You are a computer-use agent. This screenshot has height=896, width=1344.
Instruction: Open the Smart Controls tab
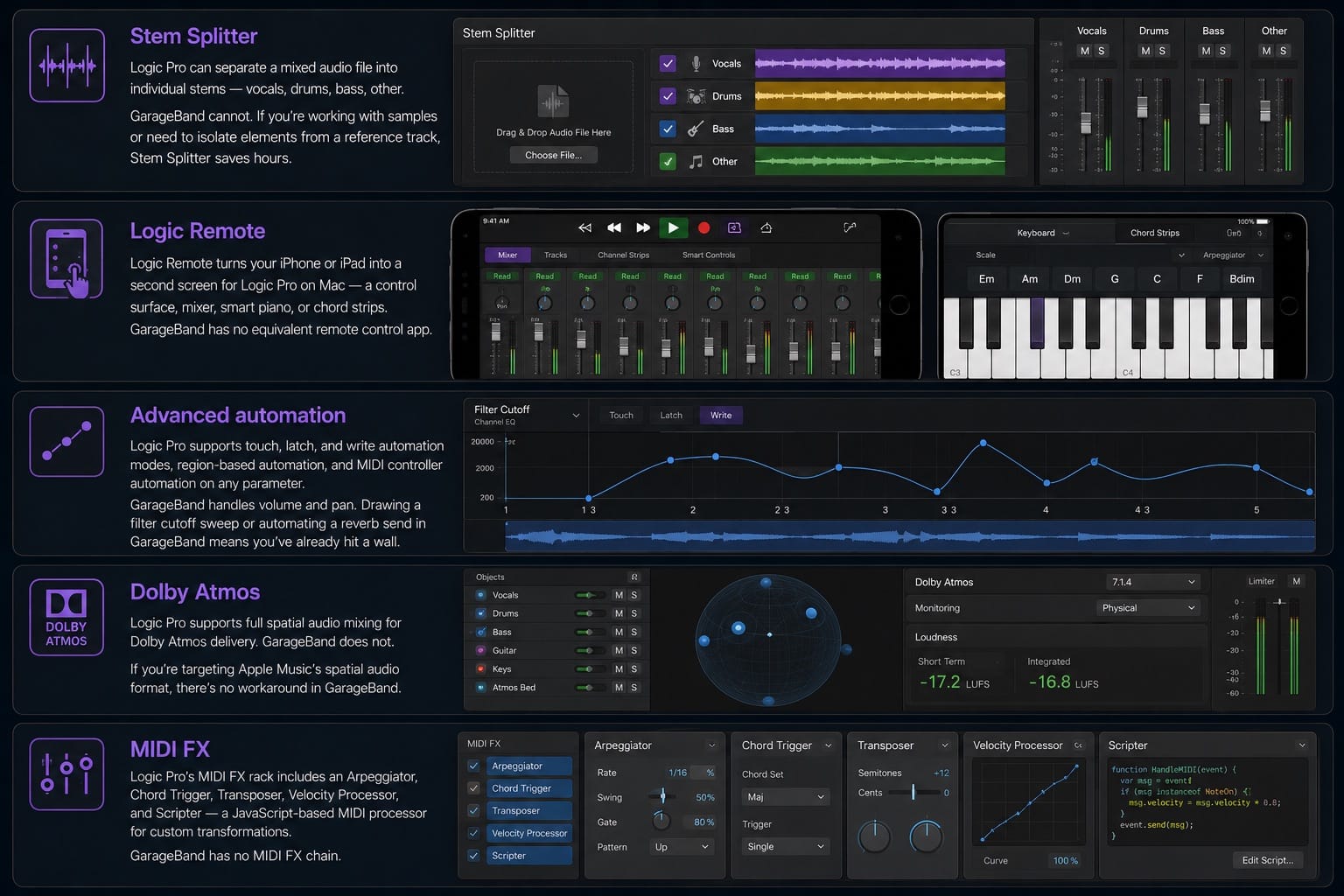(709, 255)
